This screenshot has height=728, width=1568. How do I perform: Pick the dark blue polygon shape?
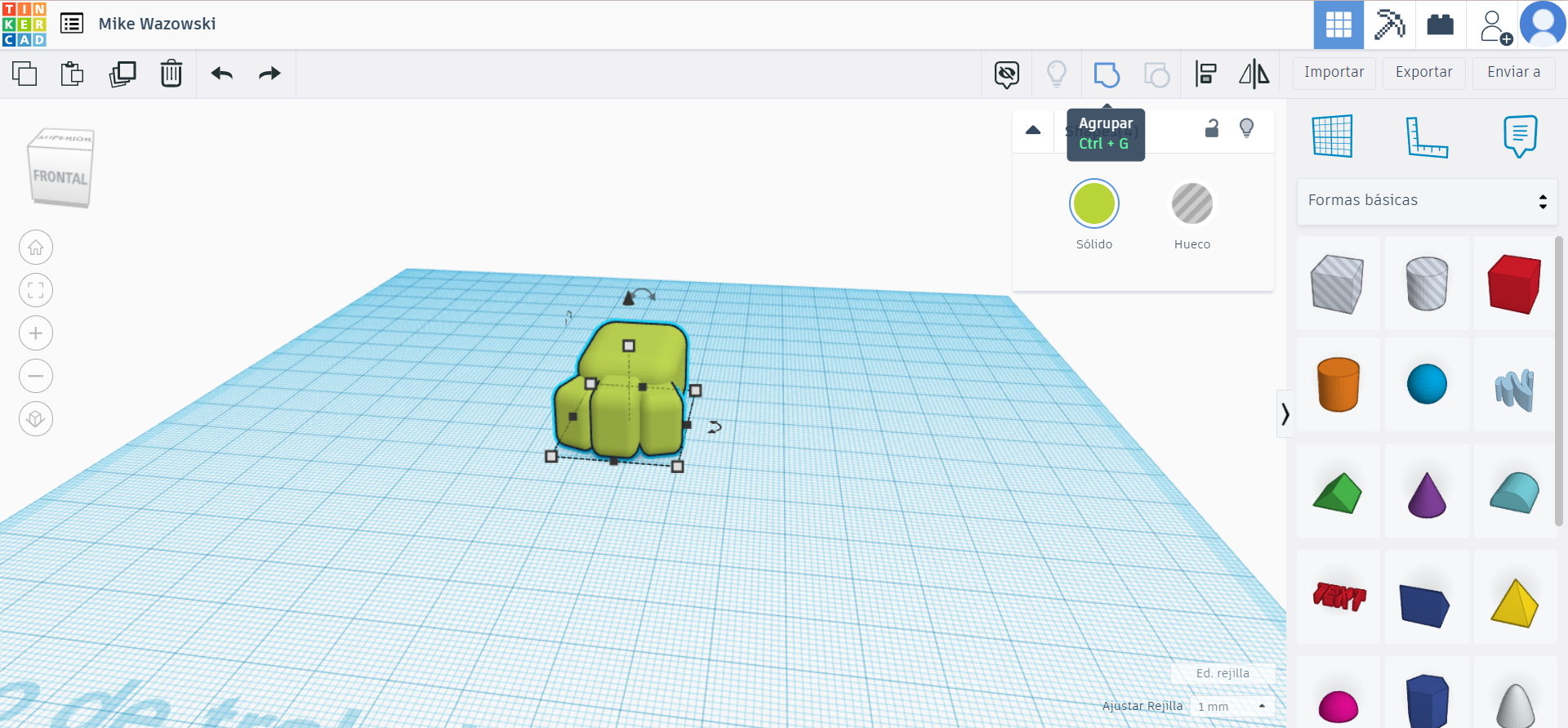pos(1427,701)
